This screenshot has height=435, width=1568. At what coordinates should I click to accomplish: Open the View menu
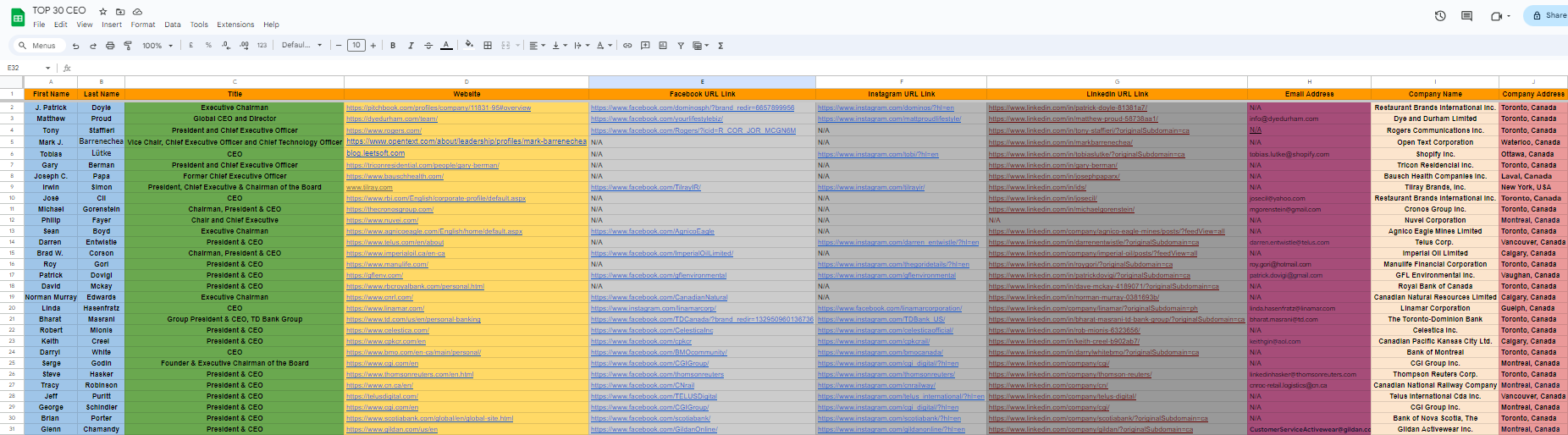point(85,25)
